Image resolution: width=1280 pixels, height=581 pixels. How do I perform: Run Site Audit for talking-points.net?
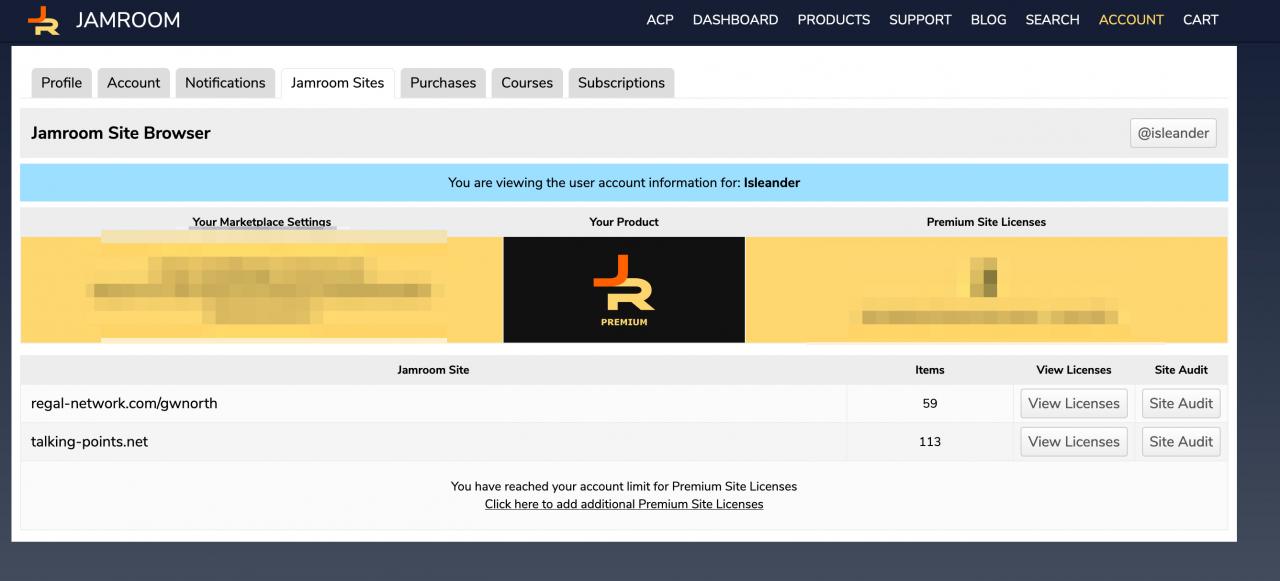click(x=1181, y=442)
